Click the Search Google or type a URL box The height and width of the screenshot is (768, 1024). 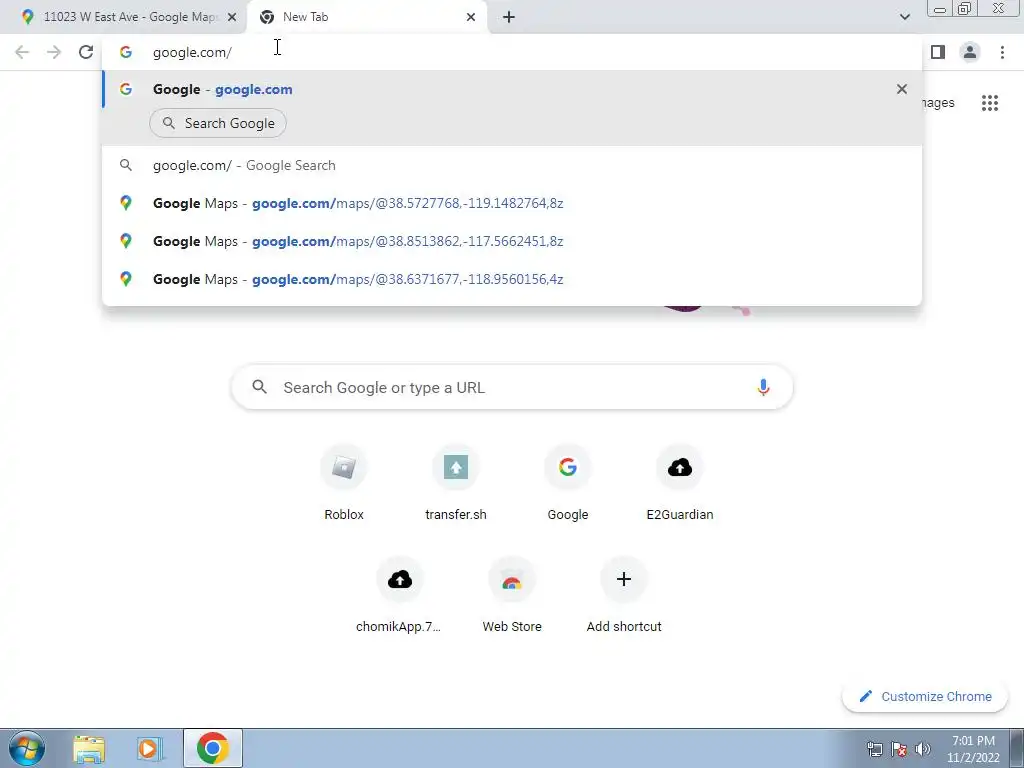tap(512, 387)
